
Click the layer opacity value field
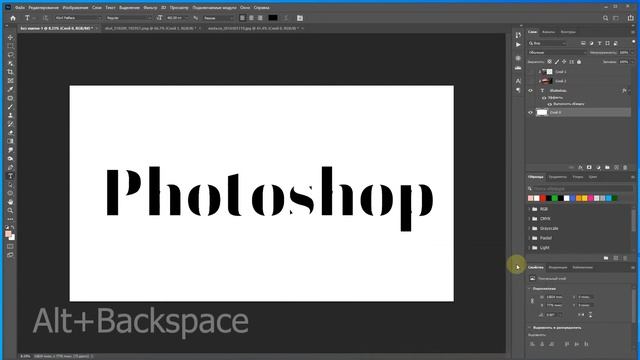624,53
